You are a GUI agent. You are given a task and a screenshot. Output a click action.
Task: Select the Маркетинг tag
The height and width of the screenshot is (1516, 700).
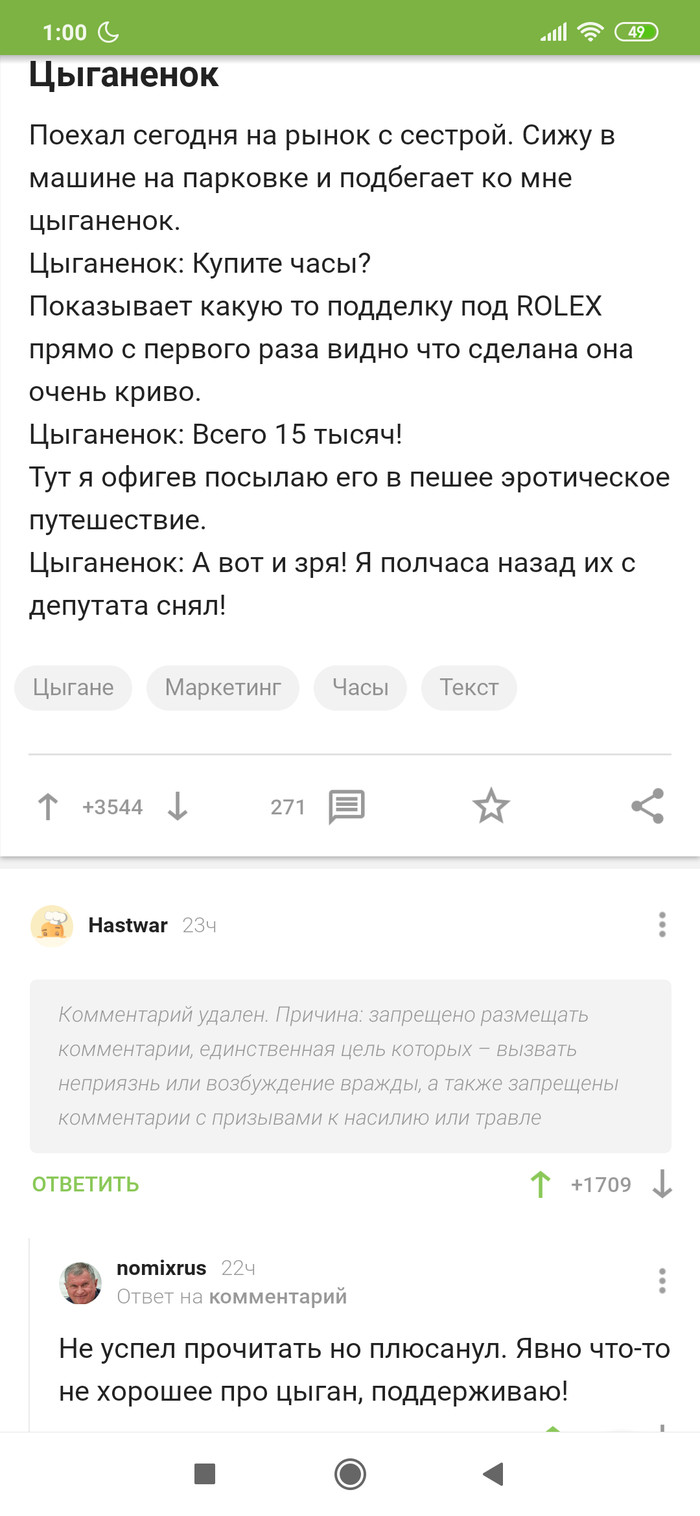pos(222,687)
